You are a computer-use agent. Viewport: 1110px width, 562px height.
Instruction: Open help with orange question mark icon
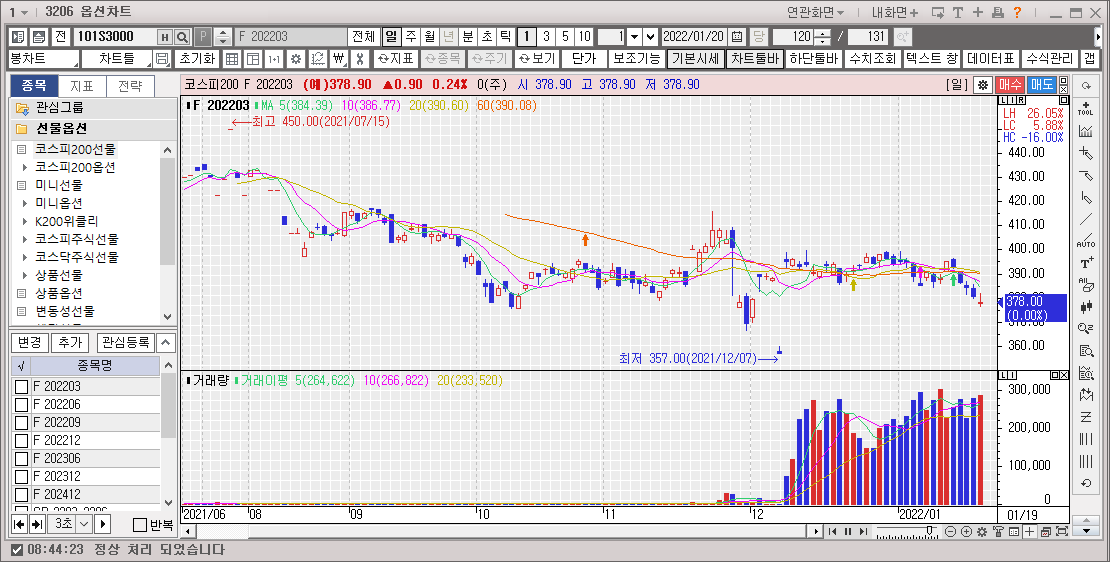[1017, 12]
